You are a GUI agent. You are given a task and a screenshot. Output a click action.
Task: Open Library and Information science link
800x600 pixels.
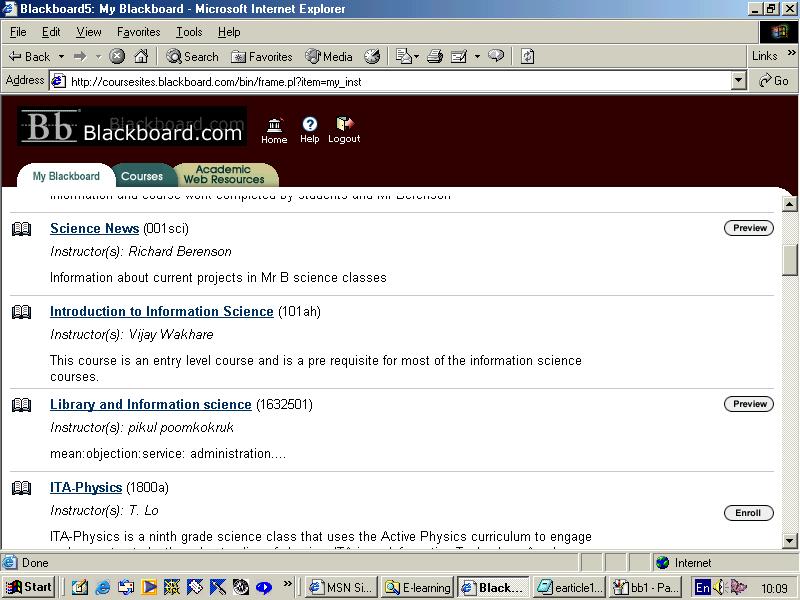coord(151,404)
